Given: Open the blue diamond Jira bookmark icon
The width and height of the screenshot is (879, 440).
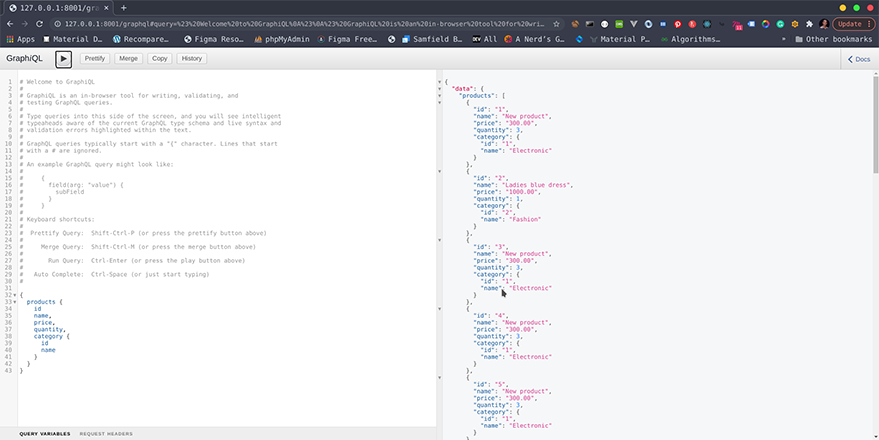Looking at the screenshot, I should point(580,39).
